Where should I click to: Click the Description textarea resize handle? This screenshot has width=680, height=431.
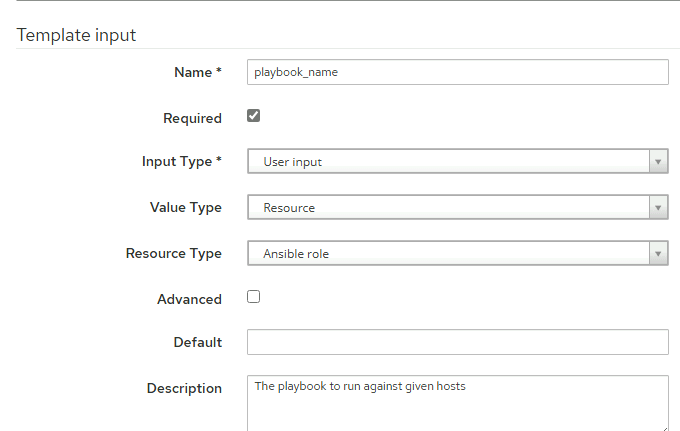tap(665, 428)
